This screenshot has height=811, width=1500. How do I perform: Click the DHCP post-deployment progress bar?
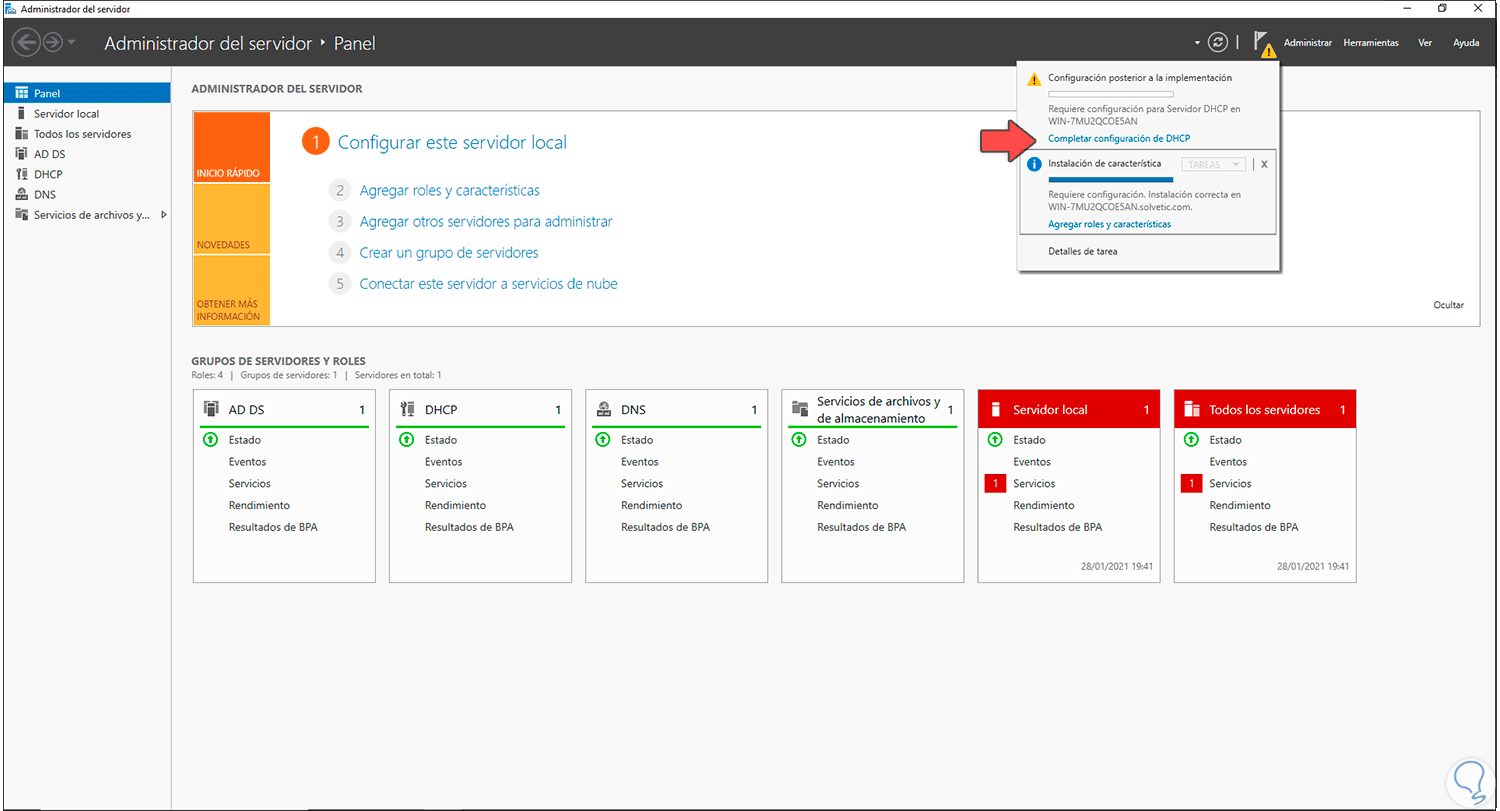click(1110, 93)
